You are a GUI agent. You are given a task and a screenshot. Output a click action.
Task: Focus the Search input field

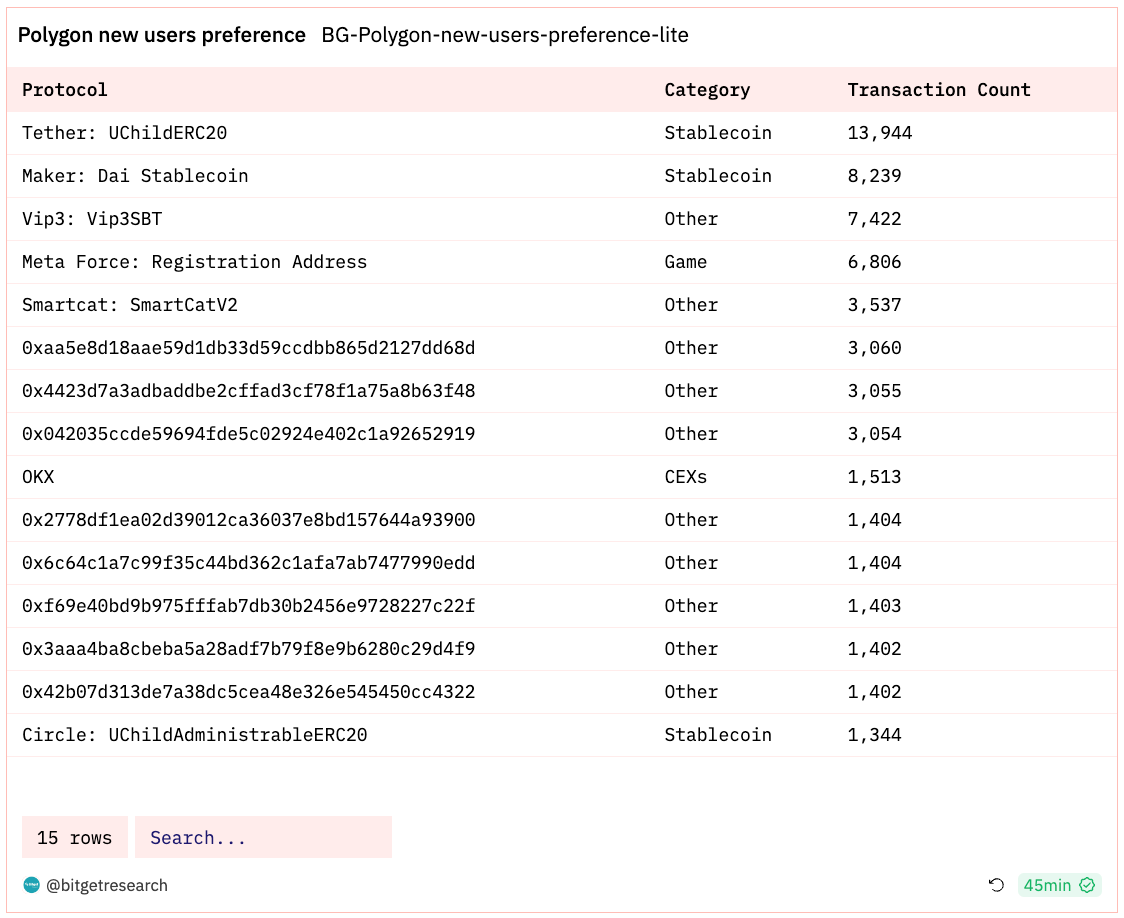[263, 837]
